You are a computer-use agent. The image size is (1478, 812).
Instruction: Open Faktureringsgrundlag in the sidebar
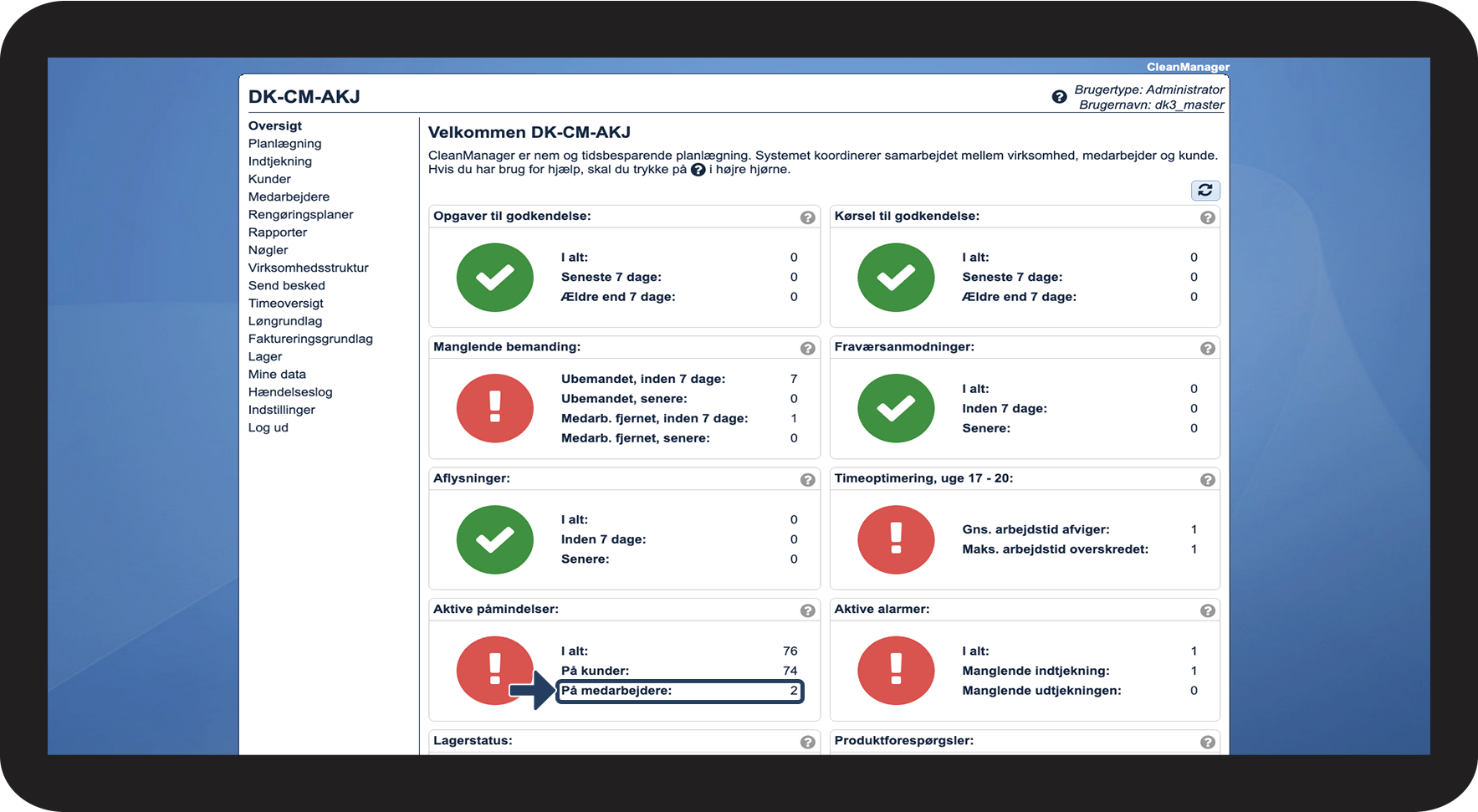coord(311,339)
